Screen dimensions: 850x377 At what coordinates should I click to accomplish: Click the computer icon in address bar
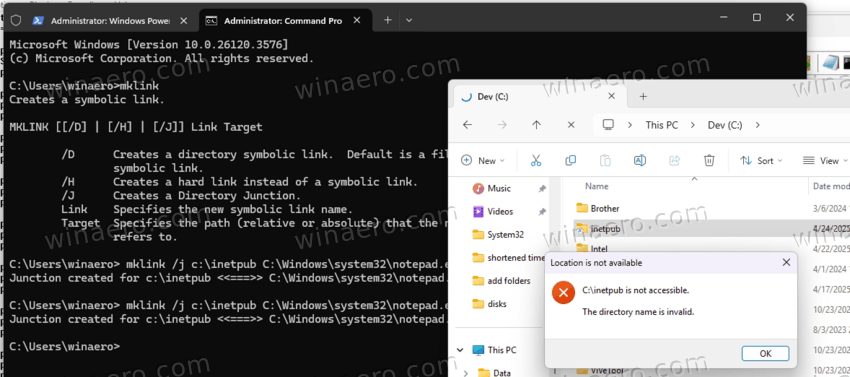[x=608, y=125]
